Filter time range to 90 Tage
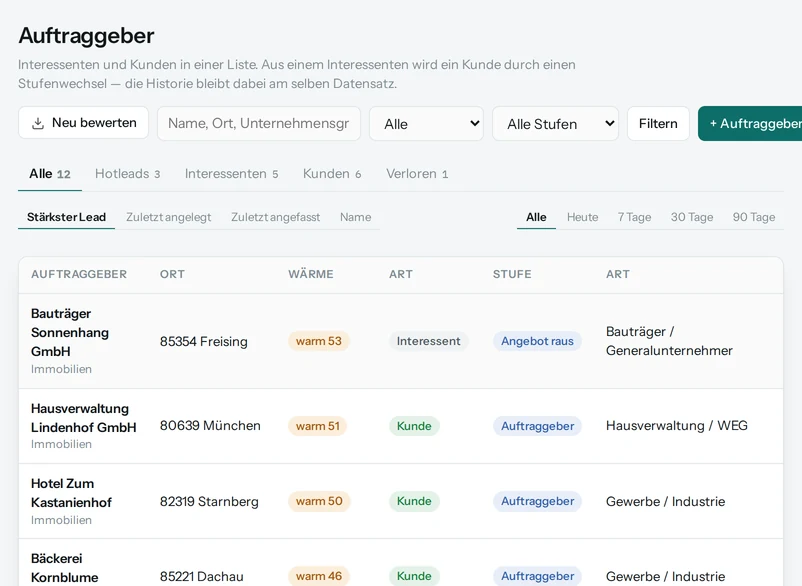Viewport: 802px width, 586px height. click(x=753, y=217)
